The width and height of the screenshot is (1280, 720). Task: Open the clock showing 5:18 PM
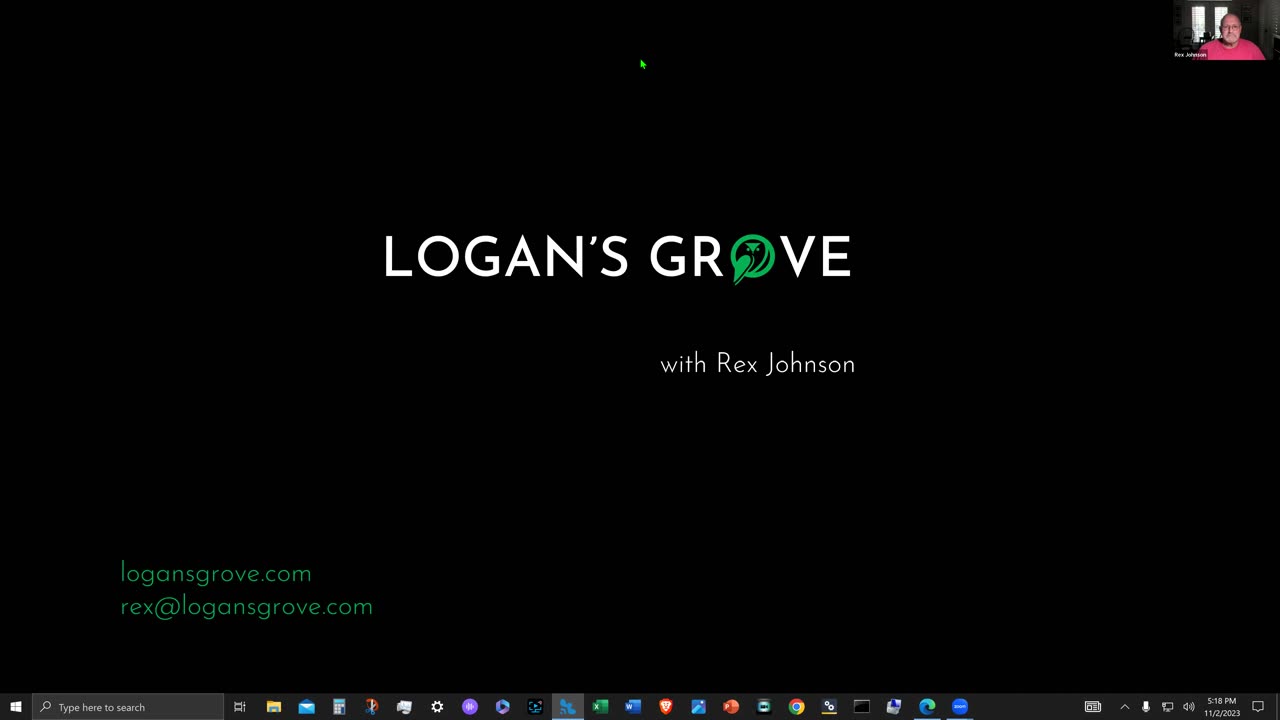(1222, 707)
